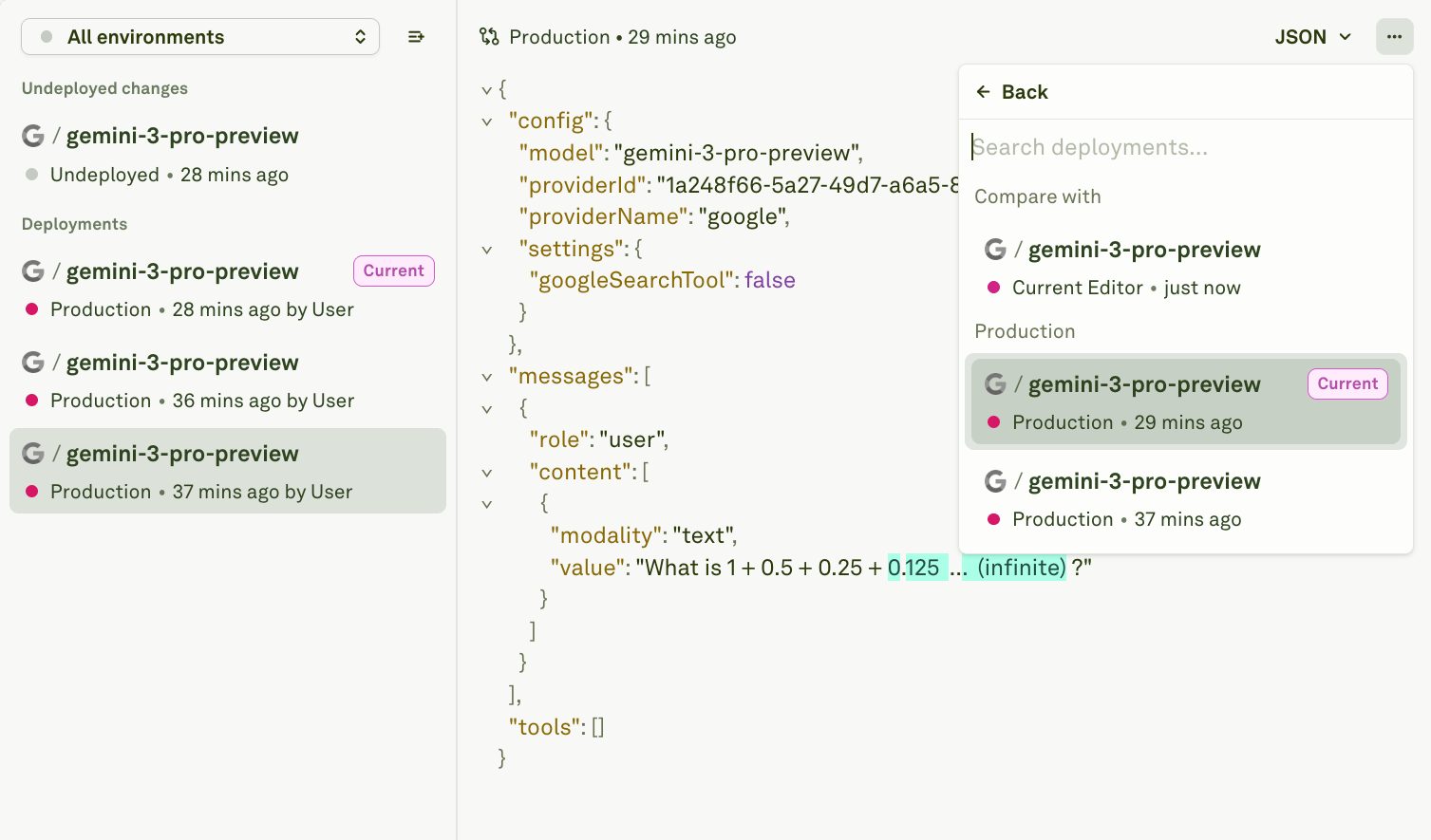This screenshot has height=840, width=1431.
Task: Click the "providerName": "google" line
Action: 654,216
